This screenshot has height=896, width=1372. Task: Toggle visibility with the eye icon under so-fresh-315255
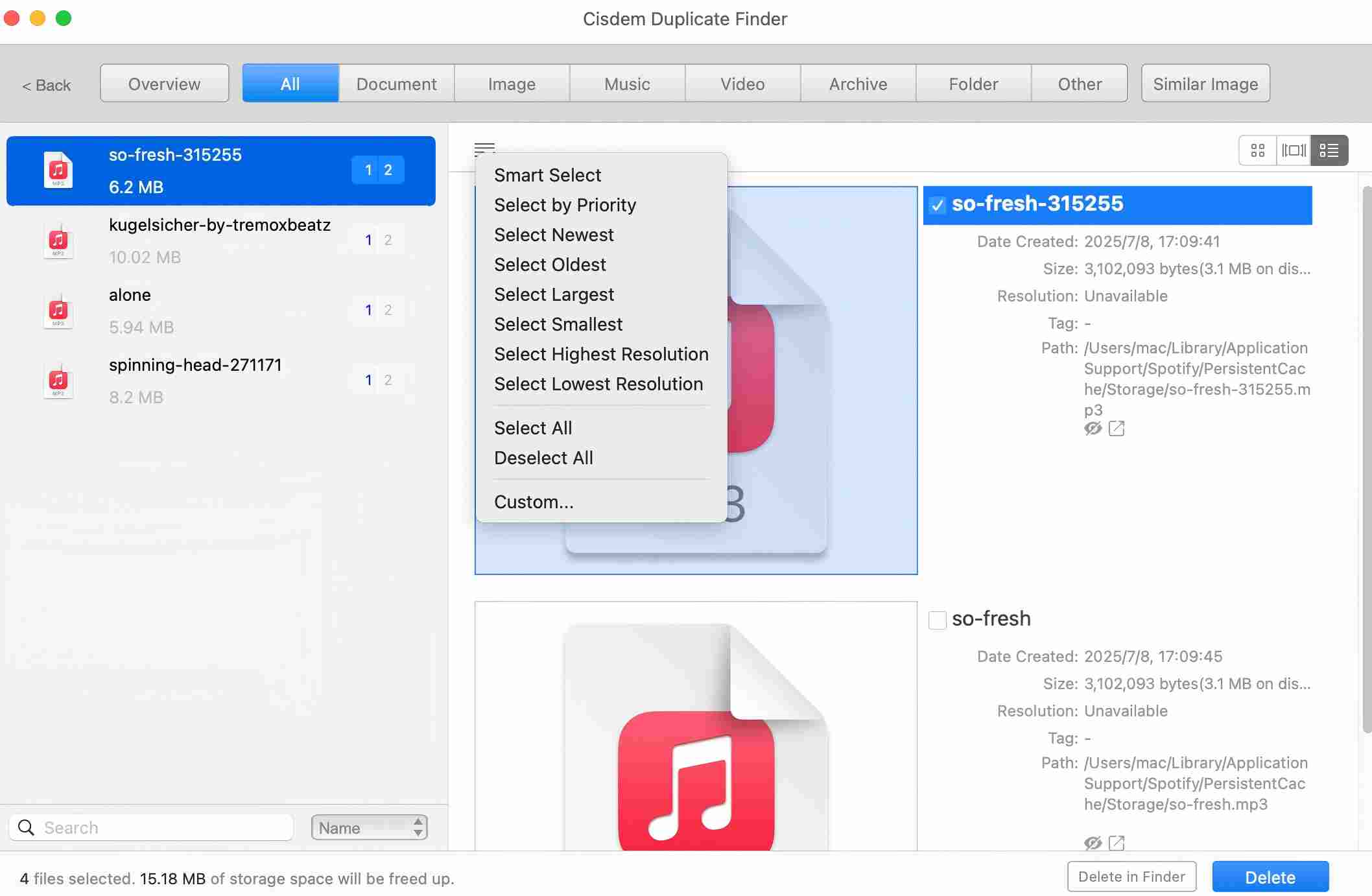coord(1092,429)
